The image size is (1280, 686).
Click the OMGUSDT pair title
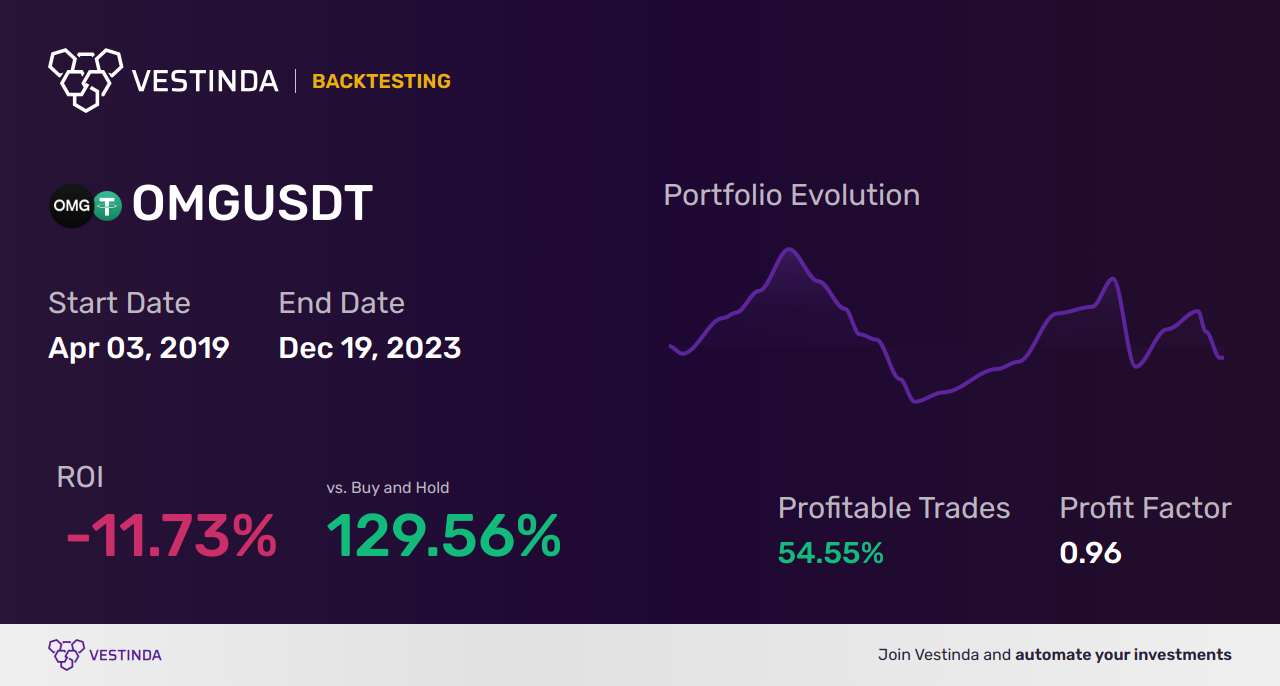[x=253, y=205]
